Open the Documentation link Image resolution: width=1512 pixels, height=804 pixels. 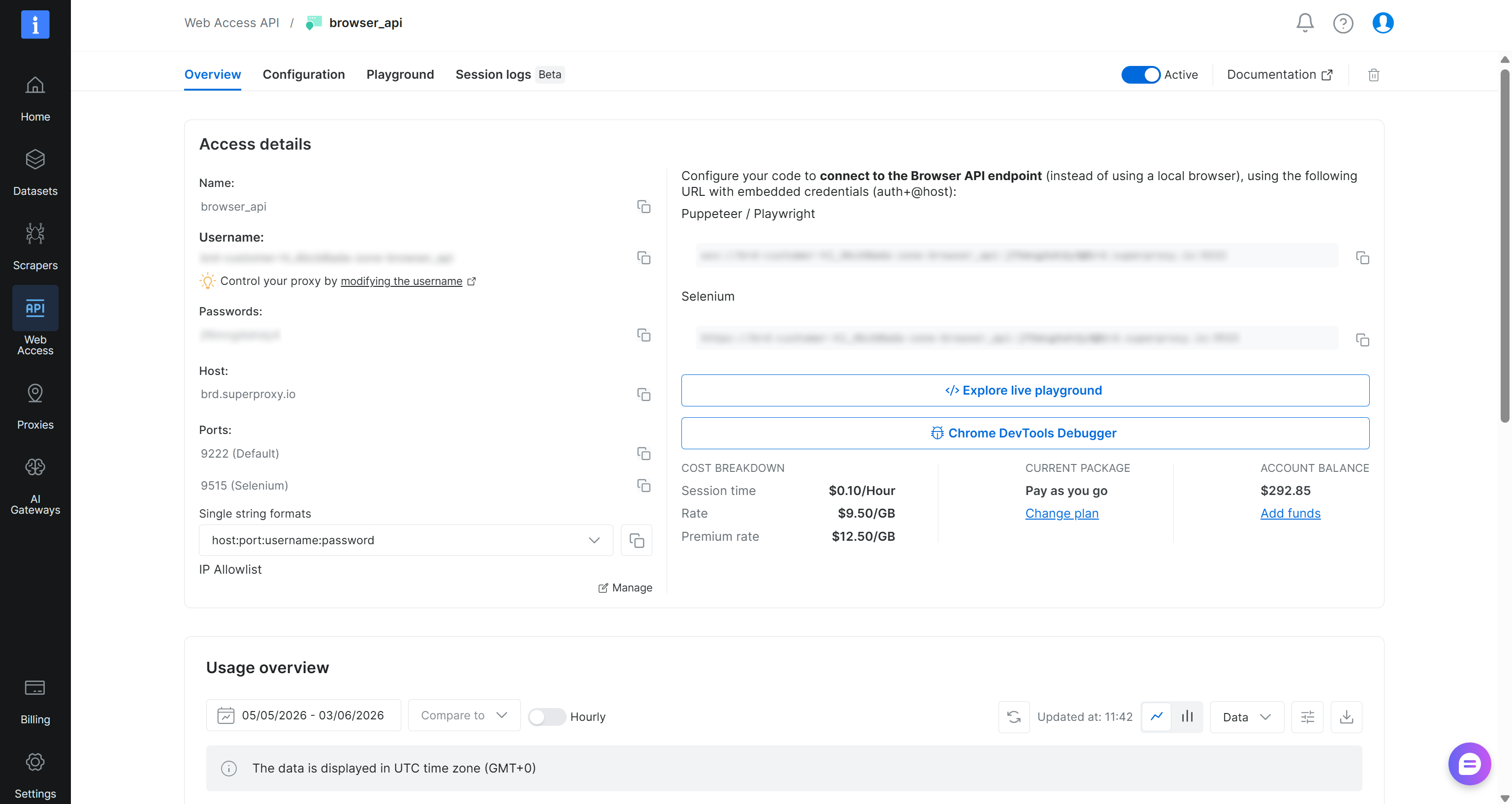(x=1280, y=75)
